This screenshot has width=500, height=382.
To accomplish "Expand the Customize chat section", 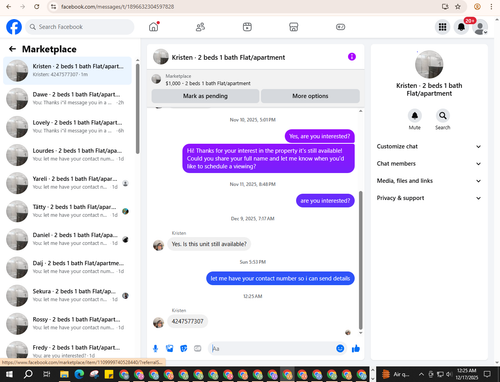I will [429, 146].
